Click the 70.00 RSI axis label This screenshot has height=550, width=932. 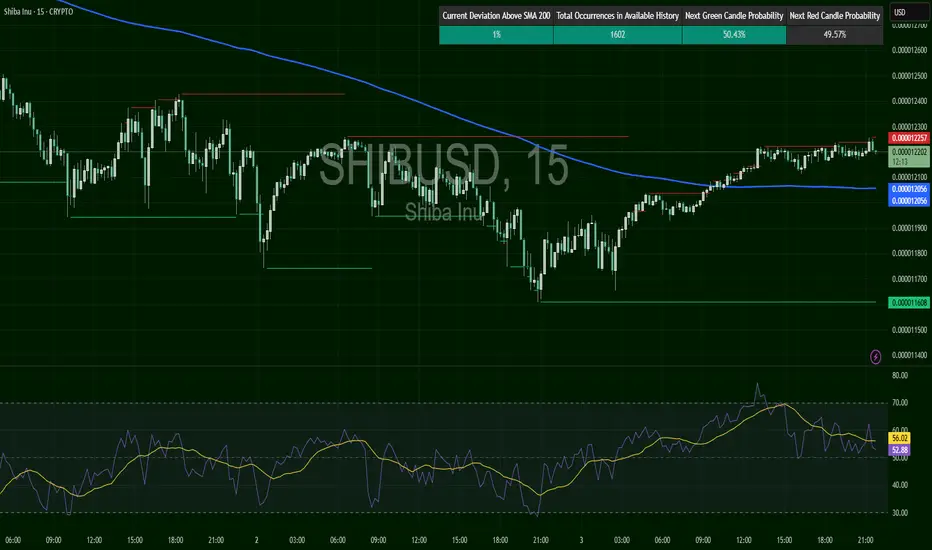[x=900, y=403]
